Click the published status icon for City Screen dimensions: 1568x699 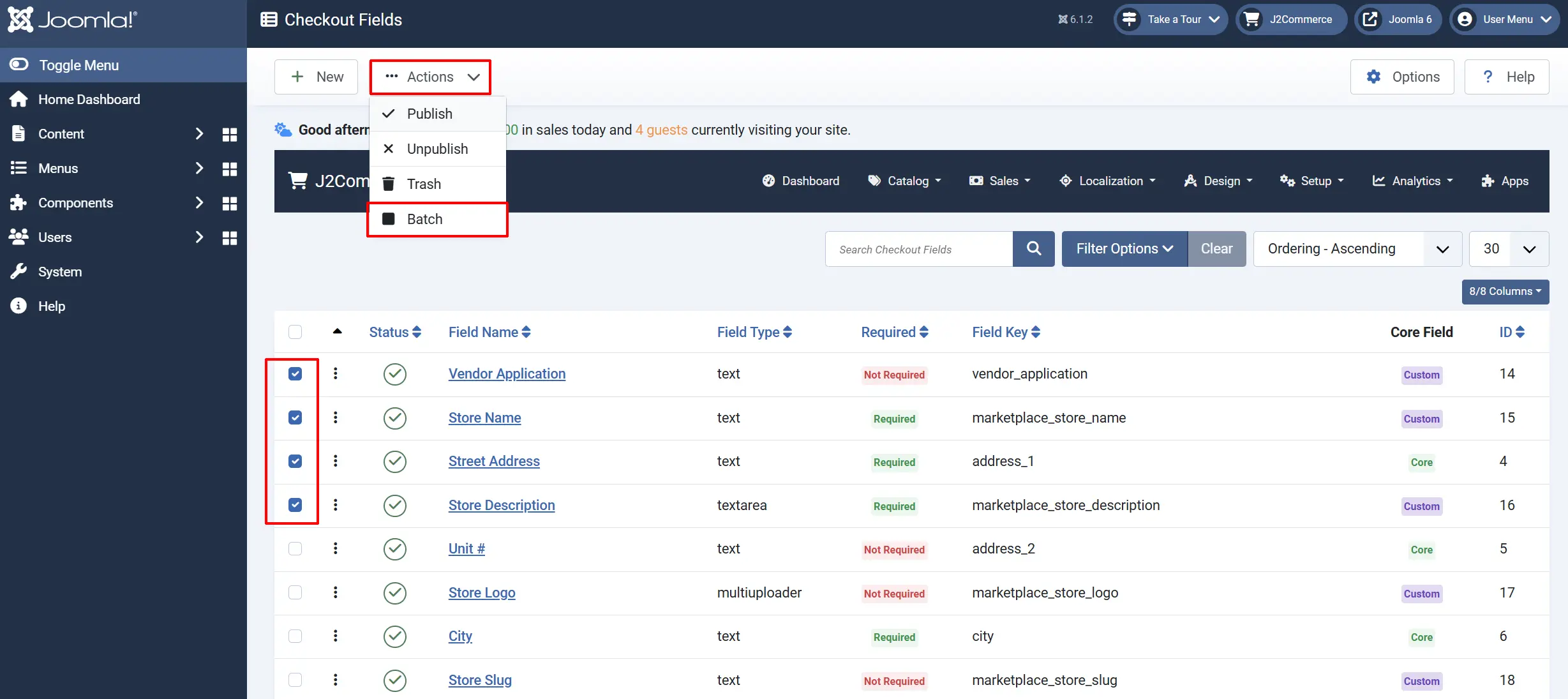[x=395, y=636]
